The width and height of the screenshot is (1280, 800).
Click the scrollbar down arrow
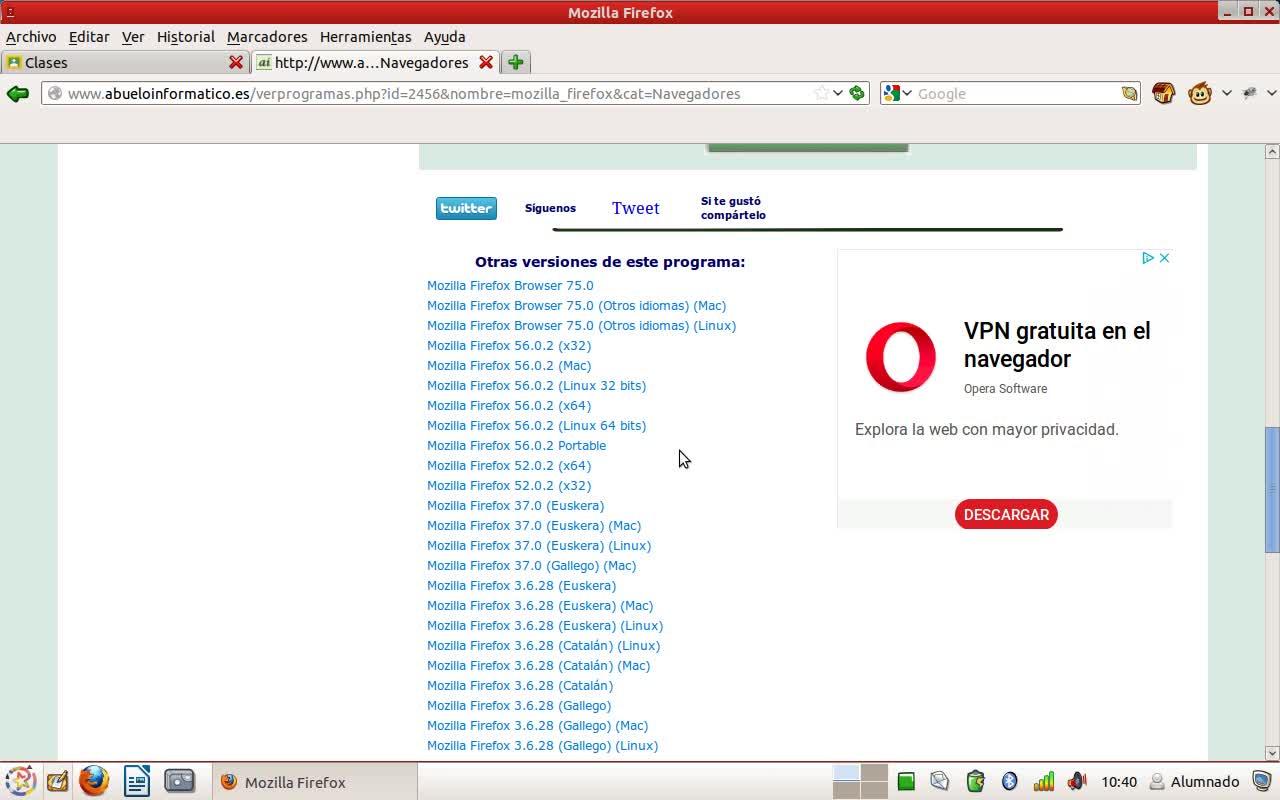pos(1272,753)
